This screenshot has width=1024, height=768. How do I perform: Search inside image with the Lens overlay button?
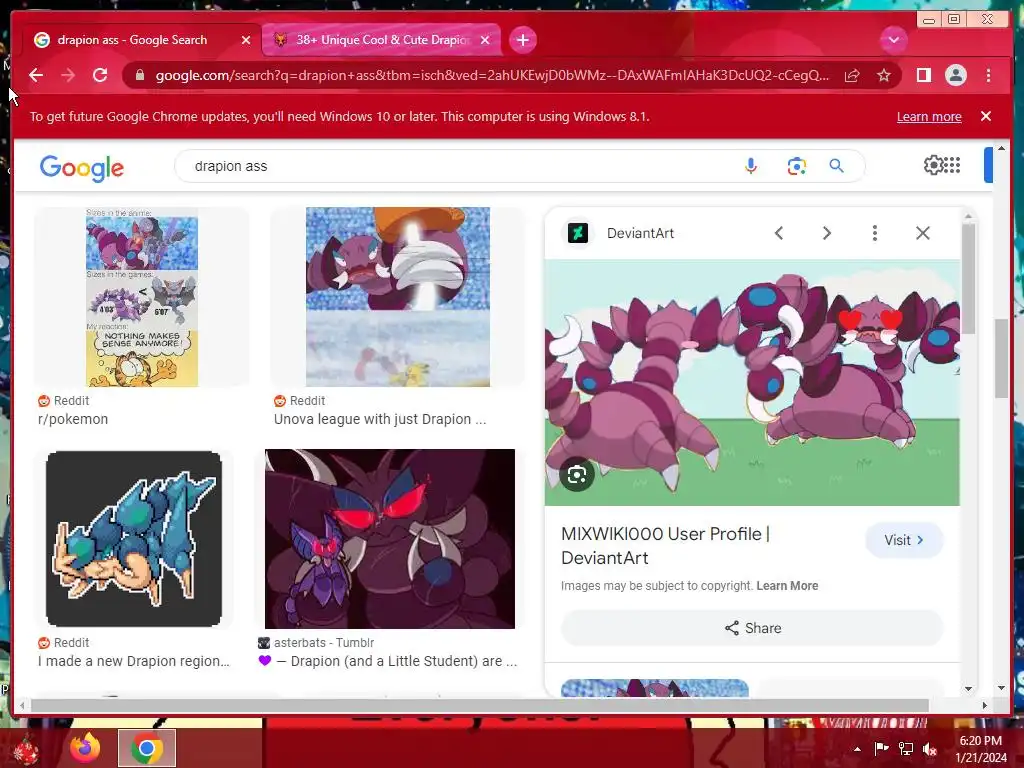click(577, 475)
